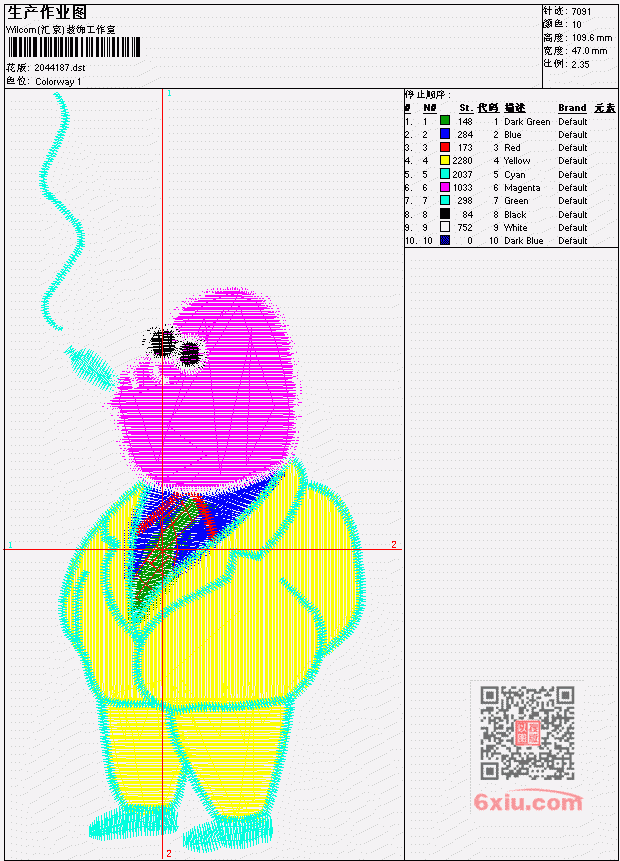Click stitch count '1033' in the Magenta row
Image resolution: width=620 pixels, height=861 pixels.
pos(462,188)
